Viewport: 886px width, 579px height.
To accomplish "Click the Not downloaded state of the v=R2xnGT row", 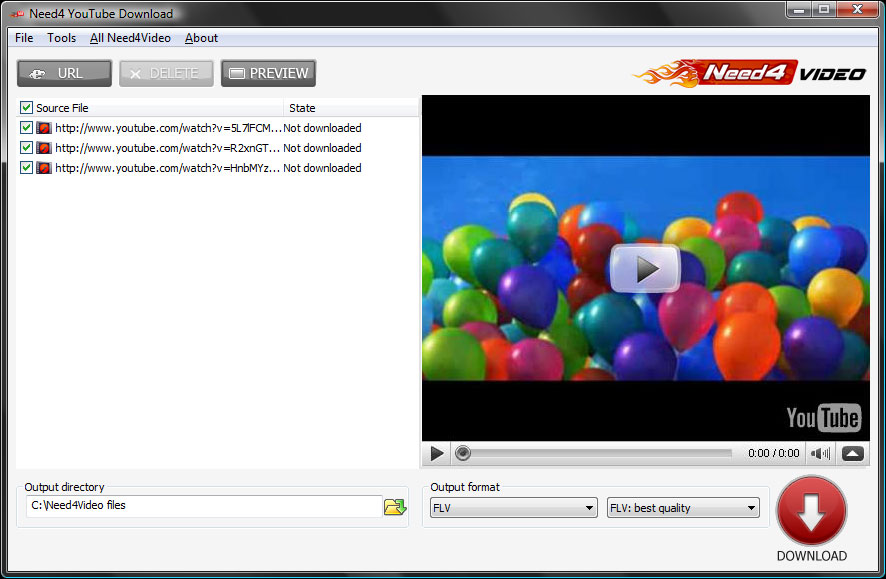I will click(322, 148).
